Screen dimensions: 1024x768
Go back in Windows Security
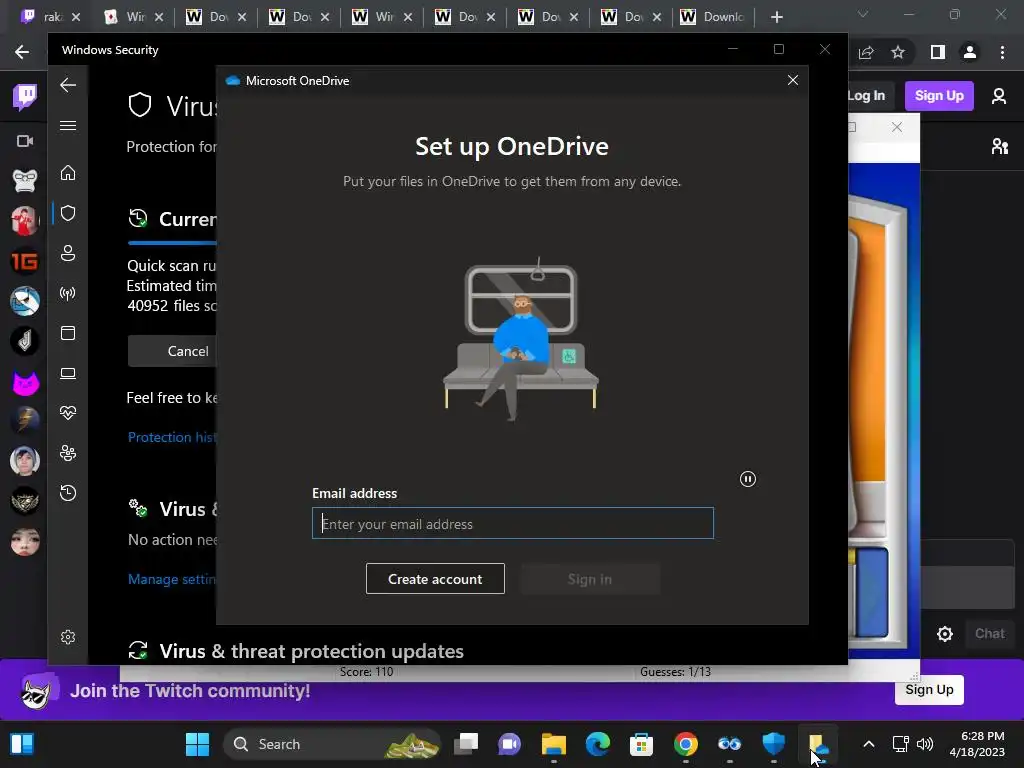(68, 85)
